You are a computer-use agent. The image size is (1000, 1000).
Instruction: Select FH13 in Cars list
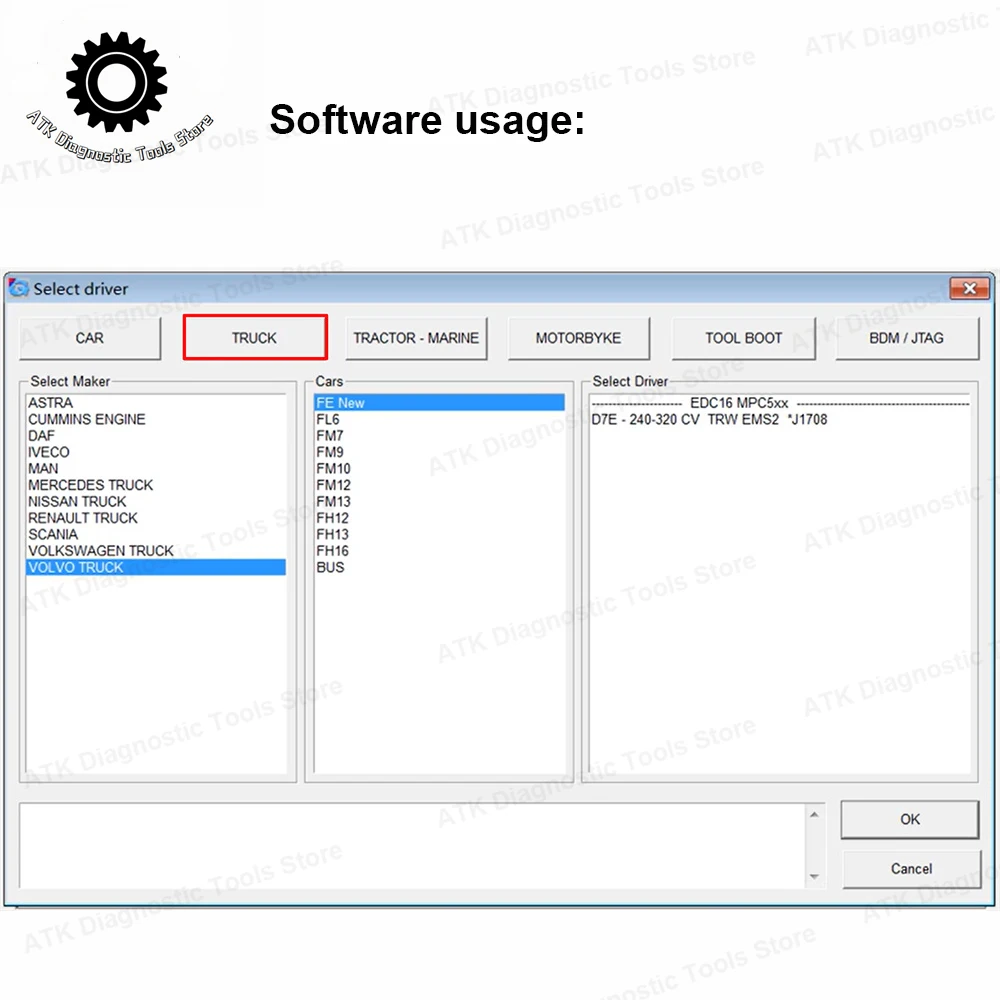click(439, 534)
